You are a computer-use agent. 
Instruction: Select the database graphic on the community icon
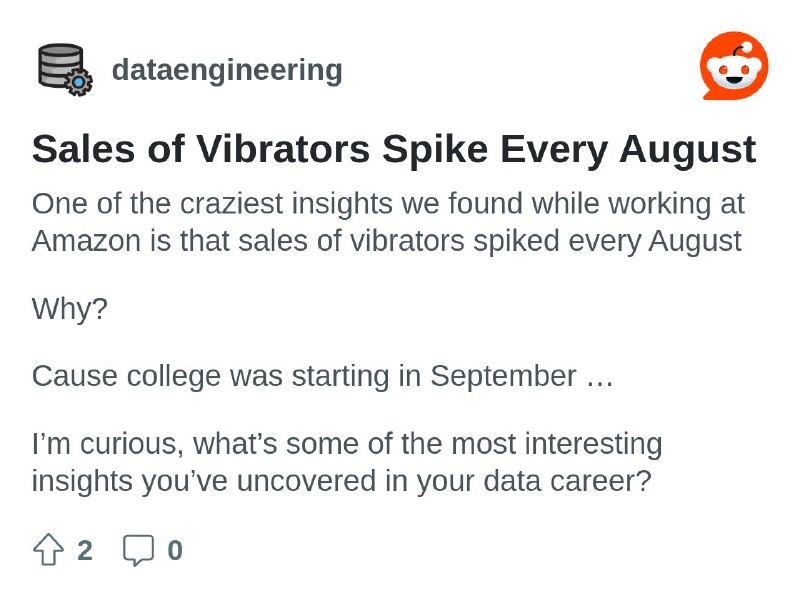[57, 62]
